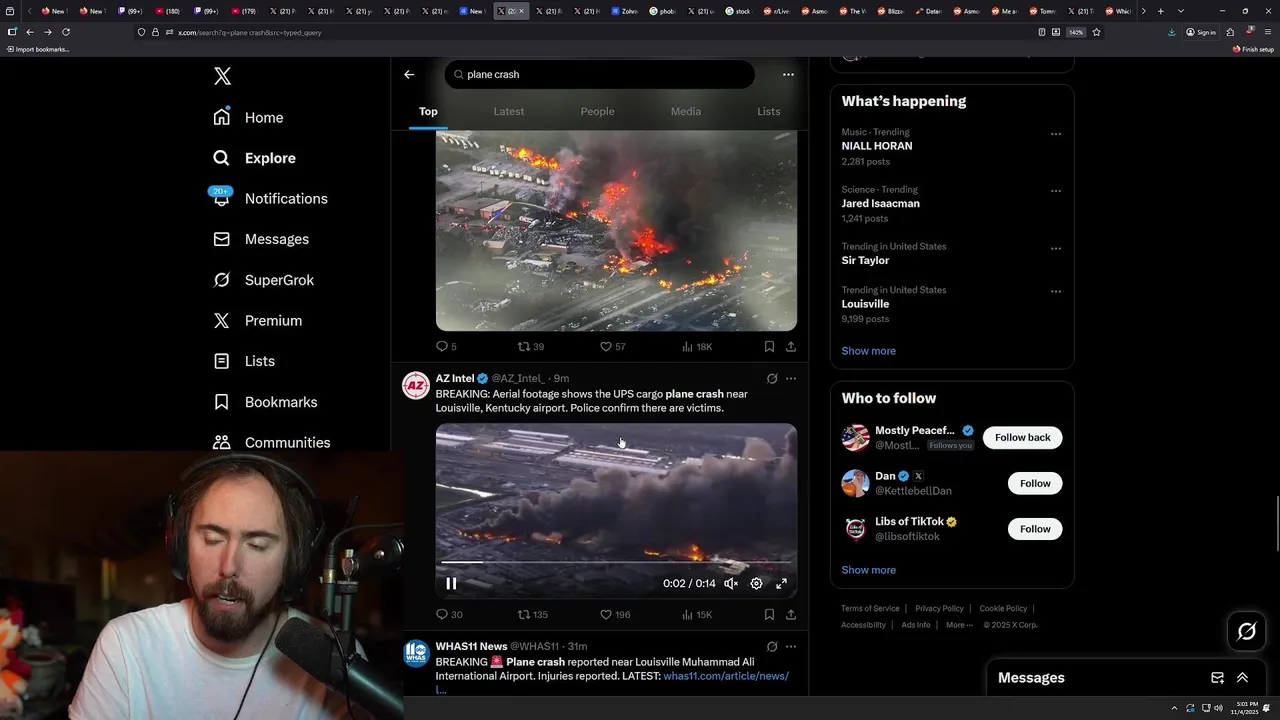Show more in What's happening
Screen dimensions: 1280x720
pyautogui.click(x=868, y=351)
